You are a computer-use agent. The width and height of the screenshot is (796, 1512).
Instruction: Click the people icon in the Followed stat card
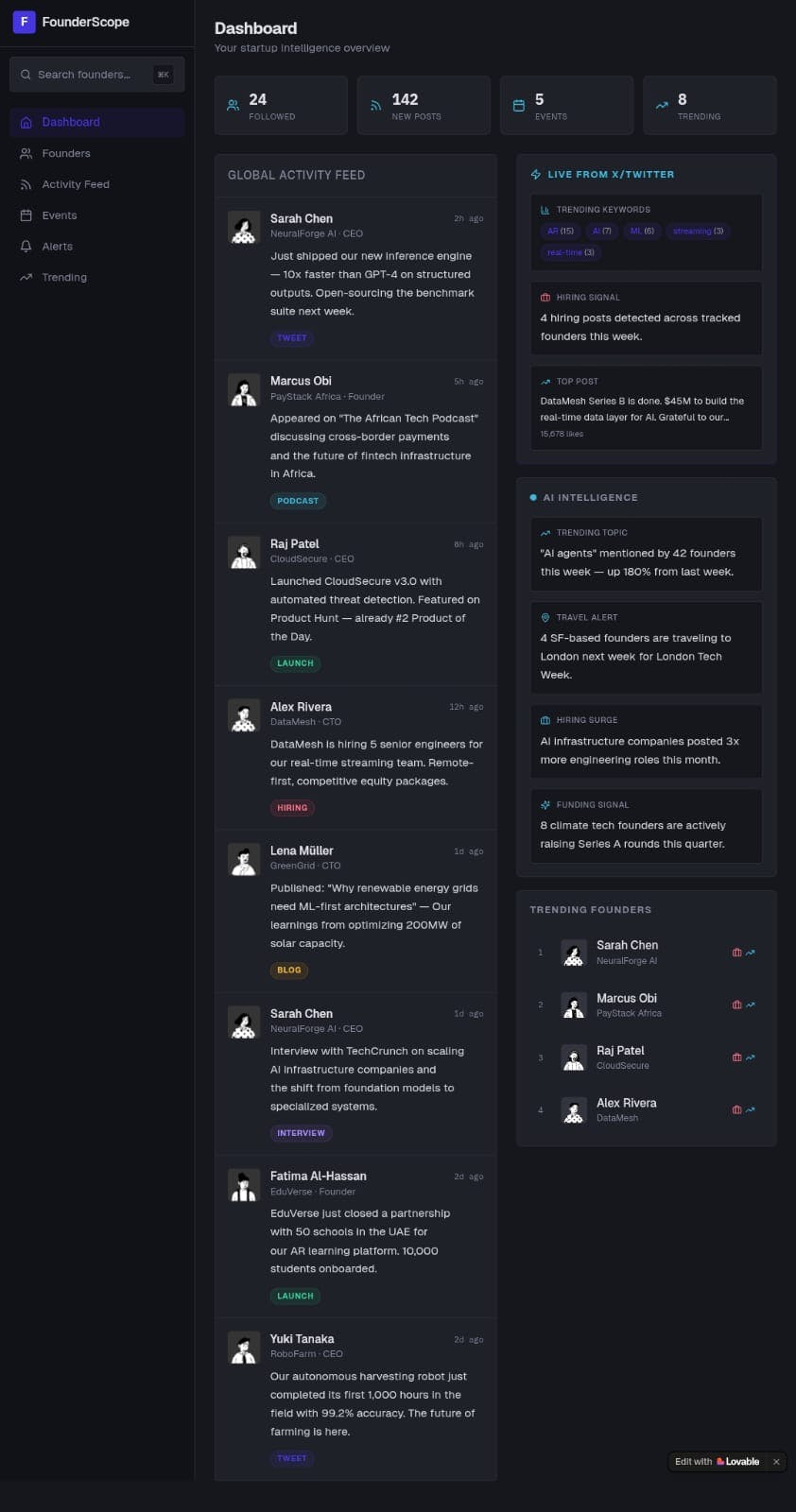(233, 106)
